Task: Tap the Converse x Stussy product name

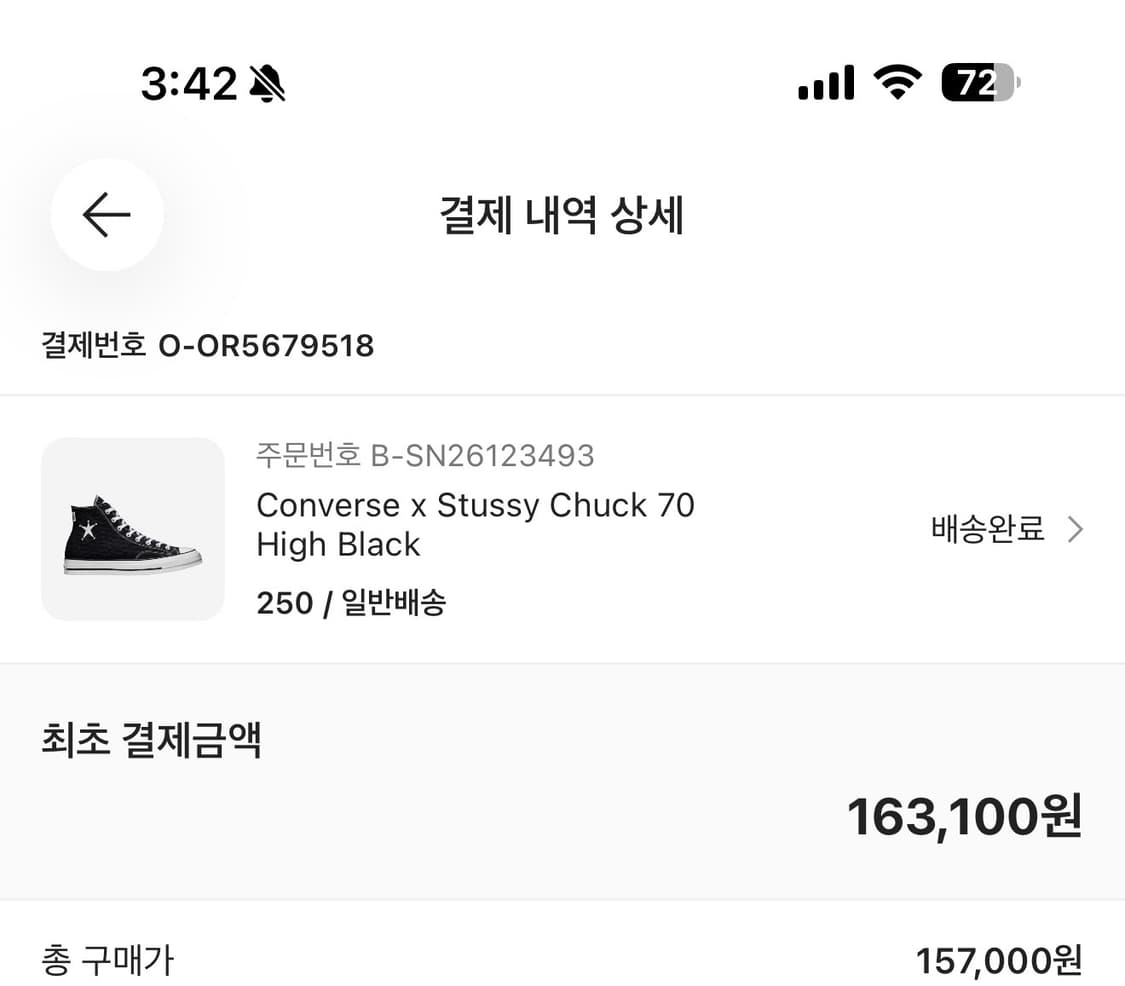Action: pos(475,524)
